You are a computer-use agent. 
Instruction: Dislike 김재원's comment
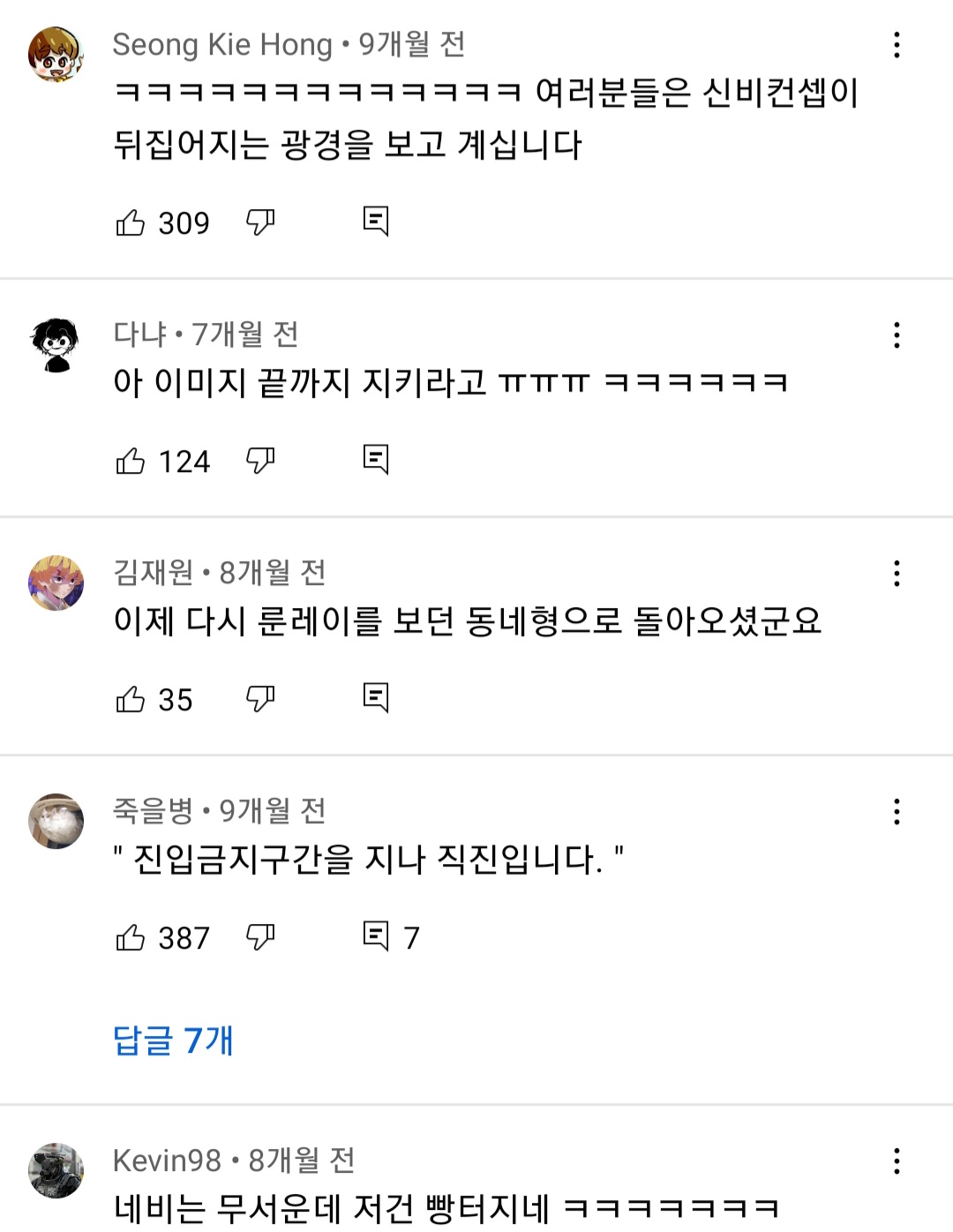coord(260,699)
